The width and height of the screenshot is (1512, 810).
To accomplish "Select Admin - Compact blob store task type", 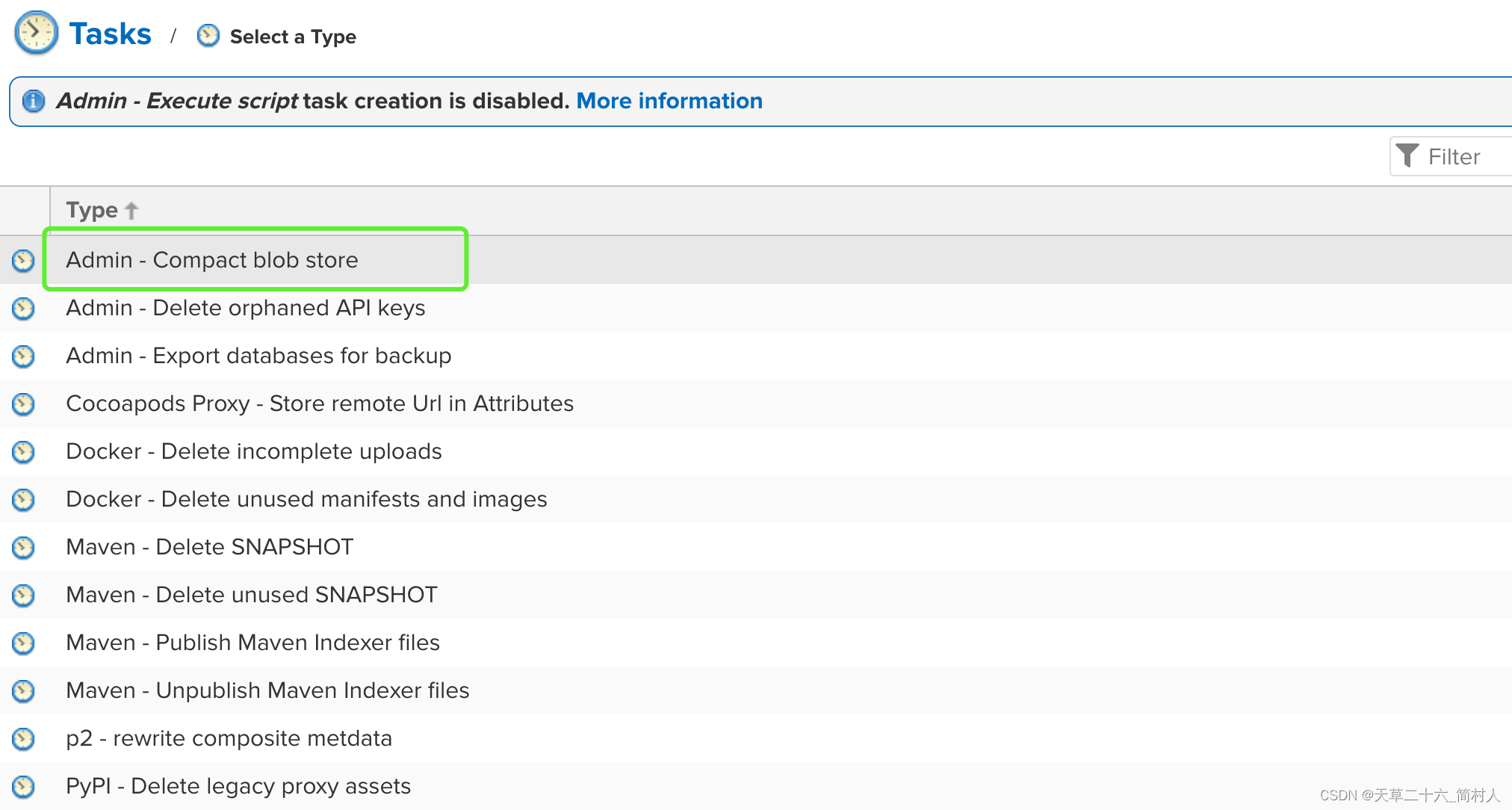I will [211, 260].
